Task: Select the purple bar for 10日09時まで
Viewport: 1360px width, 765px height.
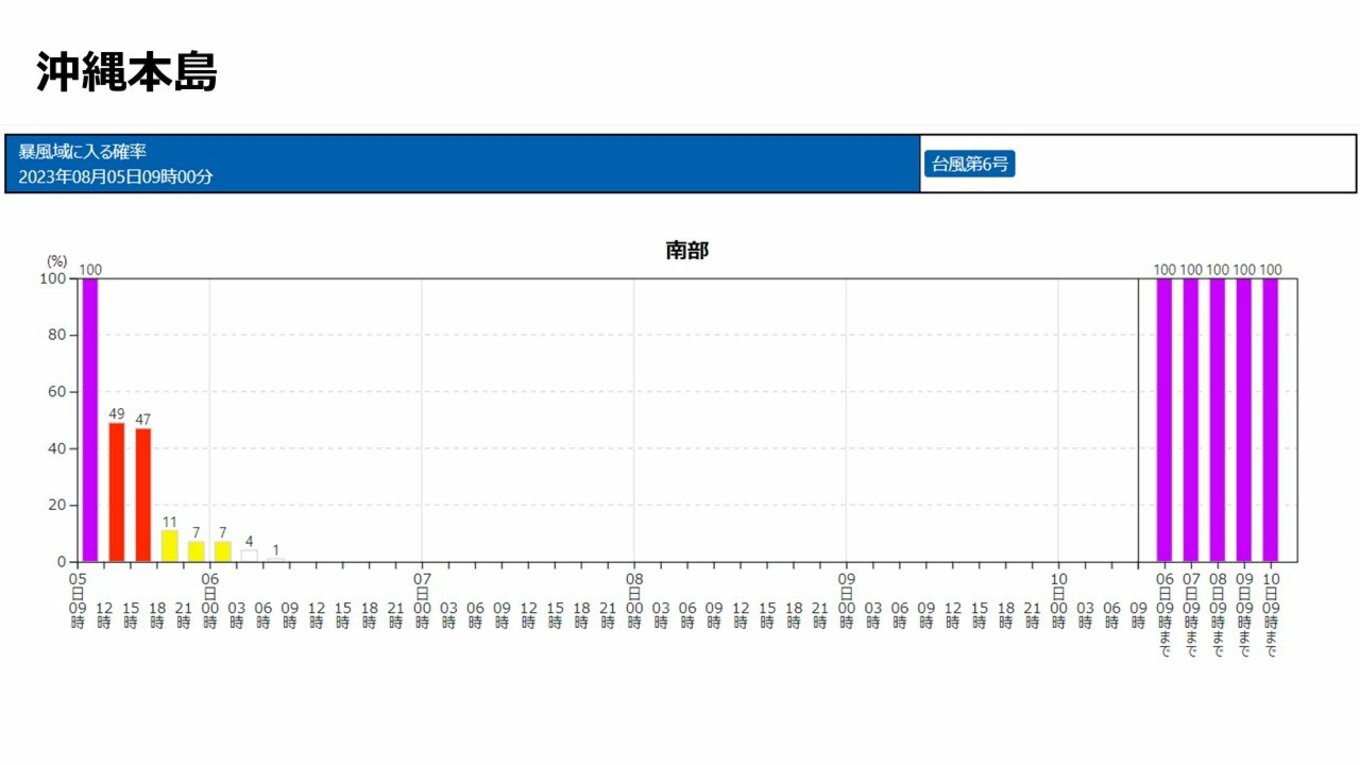Action: 1270,420
